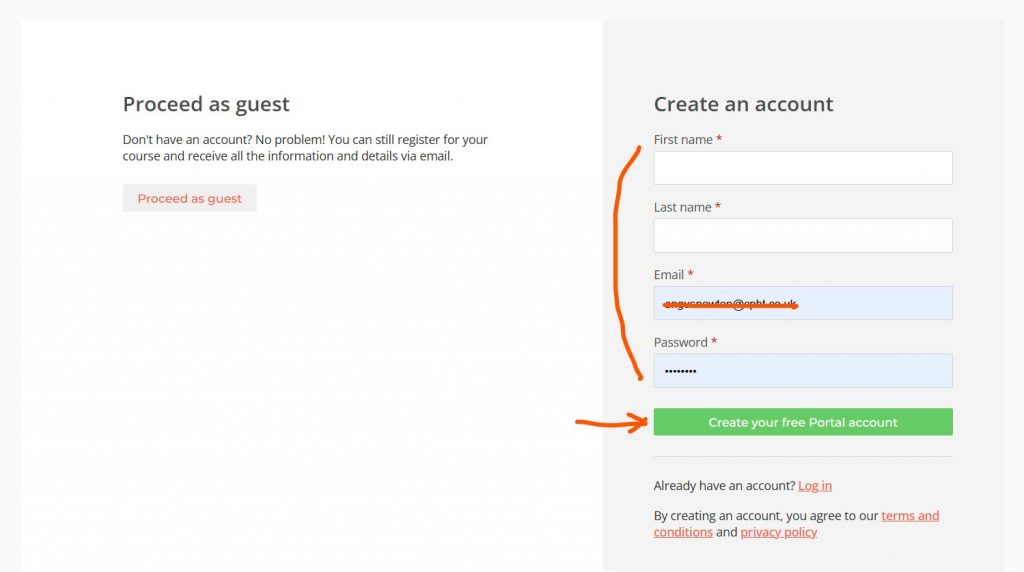Screen dimensions: 1024x572
Task: Follow the privacy policy link
Action: 778,532
